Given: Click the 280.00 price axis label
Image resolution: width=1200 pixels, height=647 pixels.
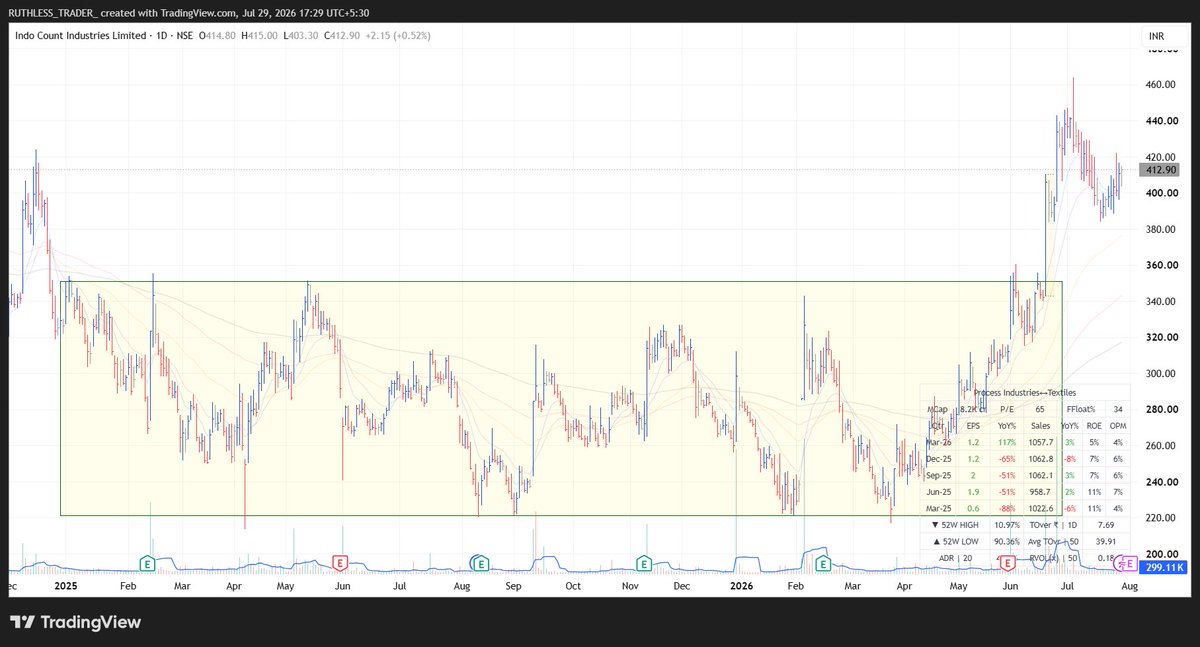Looking at the screenshot, I should click(1160, 409).
